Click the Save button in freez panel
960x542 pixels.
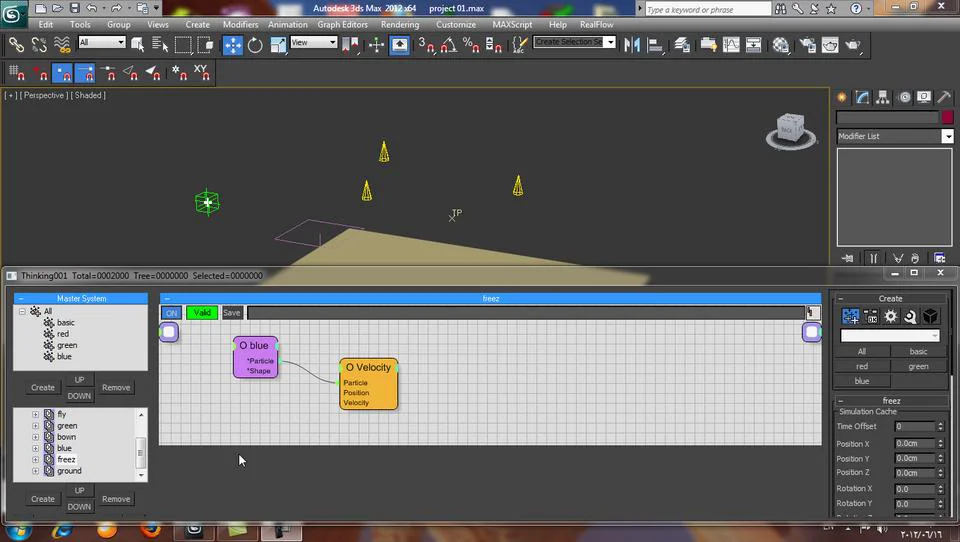coord(231,313)
